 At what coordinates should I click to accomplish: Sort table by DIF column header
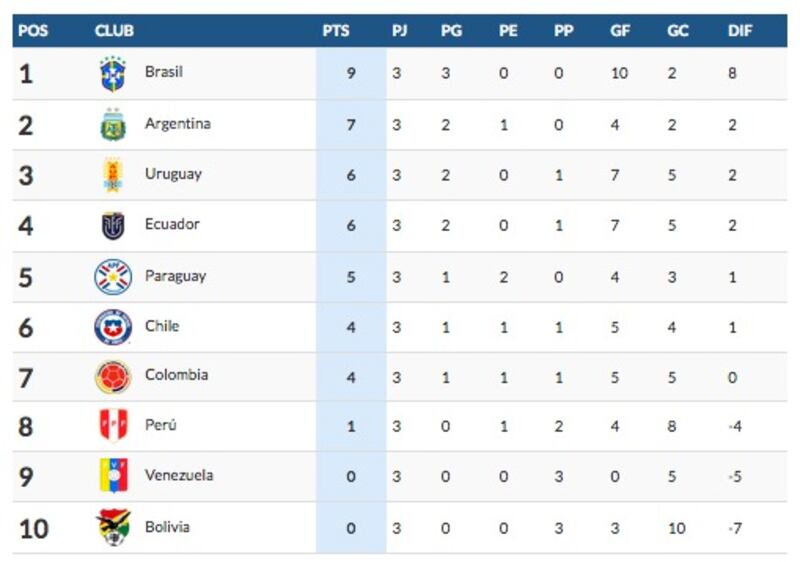coord(740,31)
